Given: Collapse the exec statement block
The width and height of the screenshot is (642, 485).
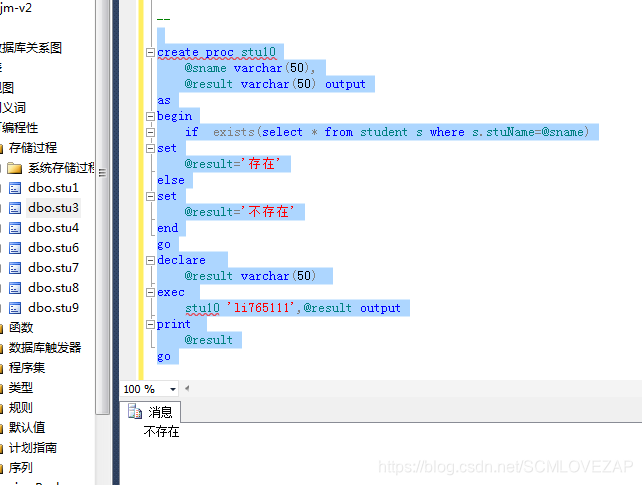Looking at the screenshot, I should click(150, 292).
